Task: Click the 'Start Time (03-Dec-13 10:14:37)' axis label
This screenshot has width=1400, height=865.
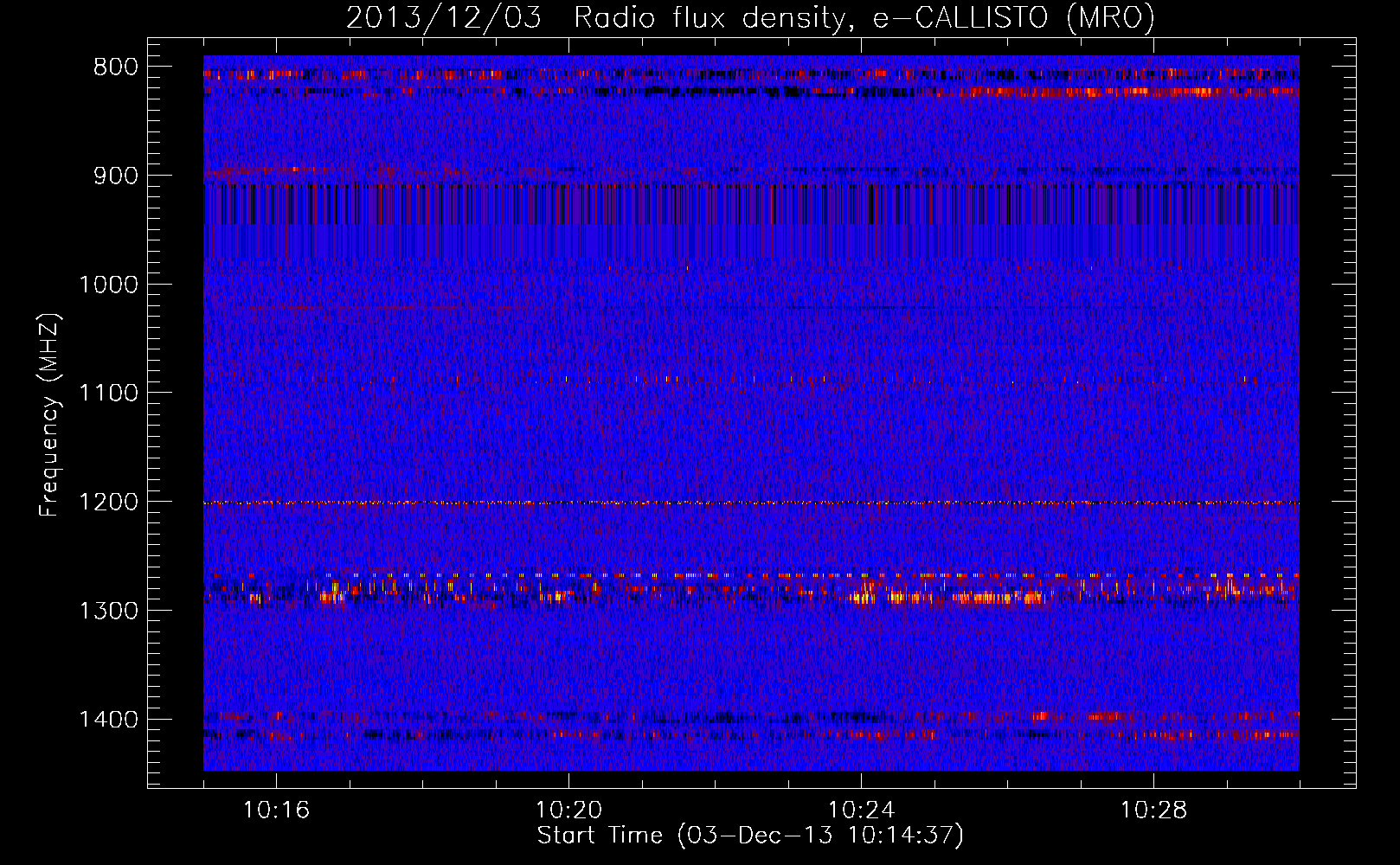Action: [749, 836]
